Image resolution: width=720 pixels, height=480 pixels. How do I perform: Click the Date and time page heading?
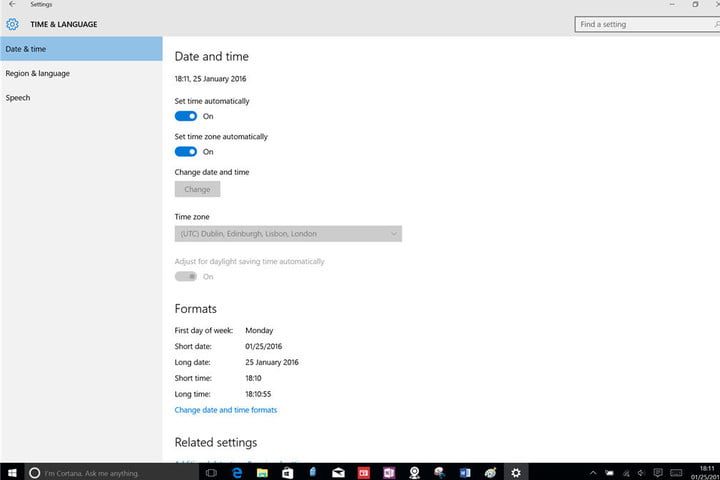pyautogui.click(x=212, y=56)
